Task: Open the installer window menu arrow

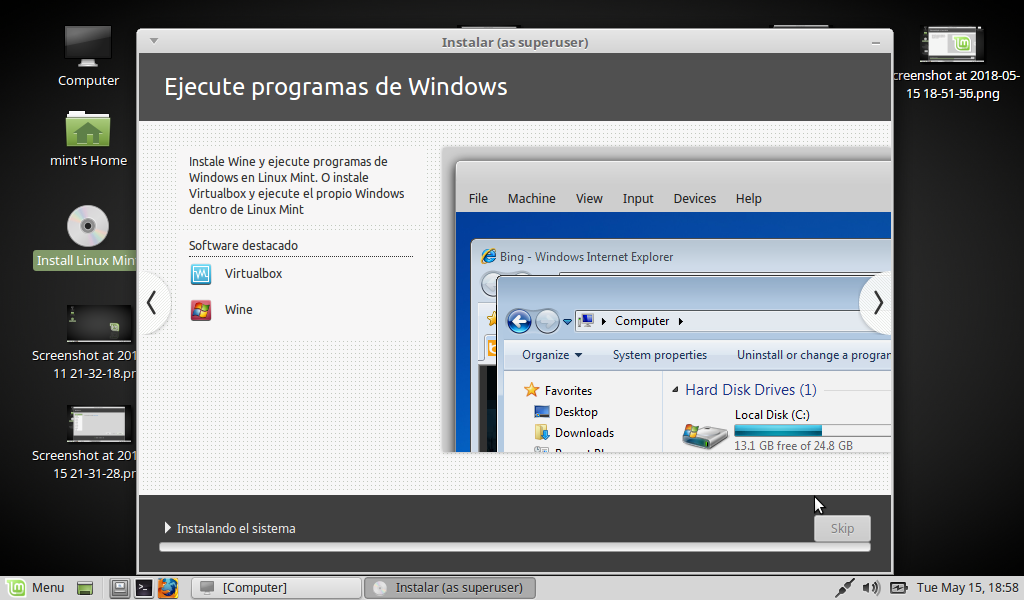Action: (153, 41)
